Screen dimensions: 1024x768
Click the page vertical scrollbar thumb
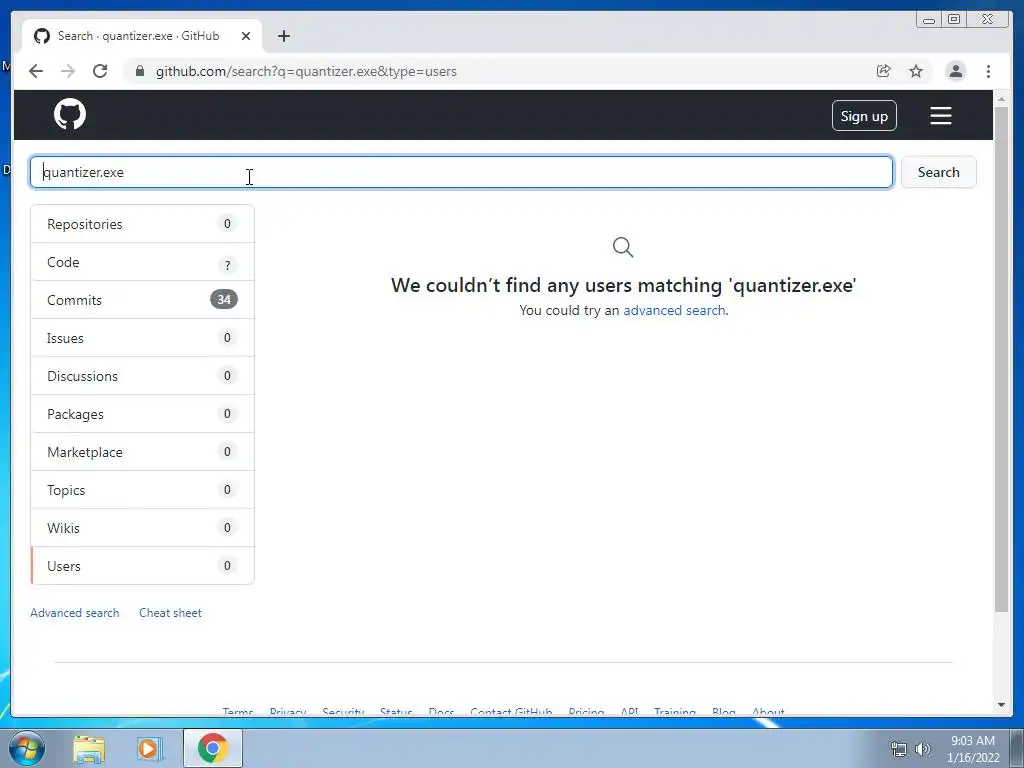pos(1001,359)
